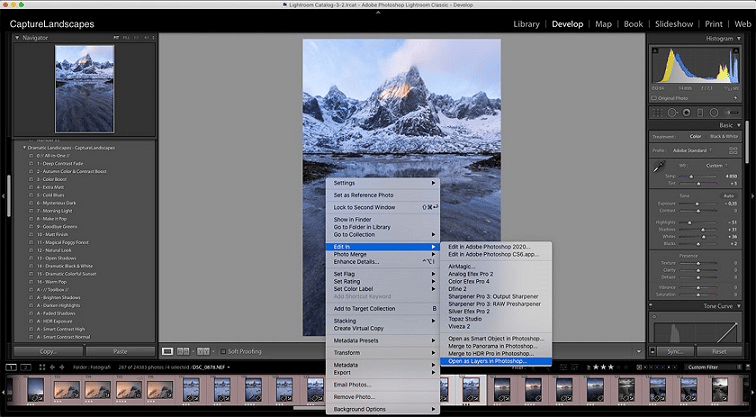Click the Copy... button
This screenshot has width=756, height=417.
(x=48, y=352)
